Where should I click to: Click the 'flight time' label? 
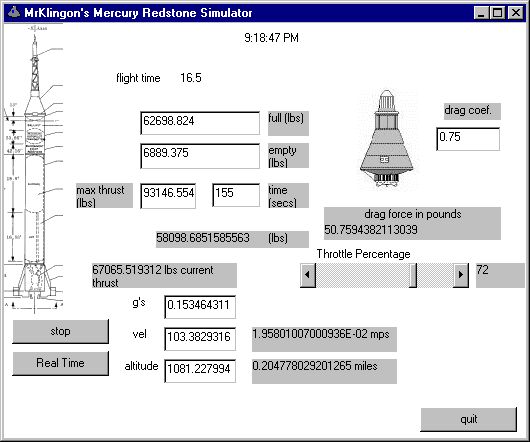[x=138, y=78]
